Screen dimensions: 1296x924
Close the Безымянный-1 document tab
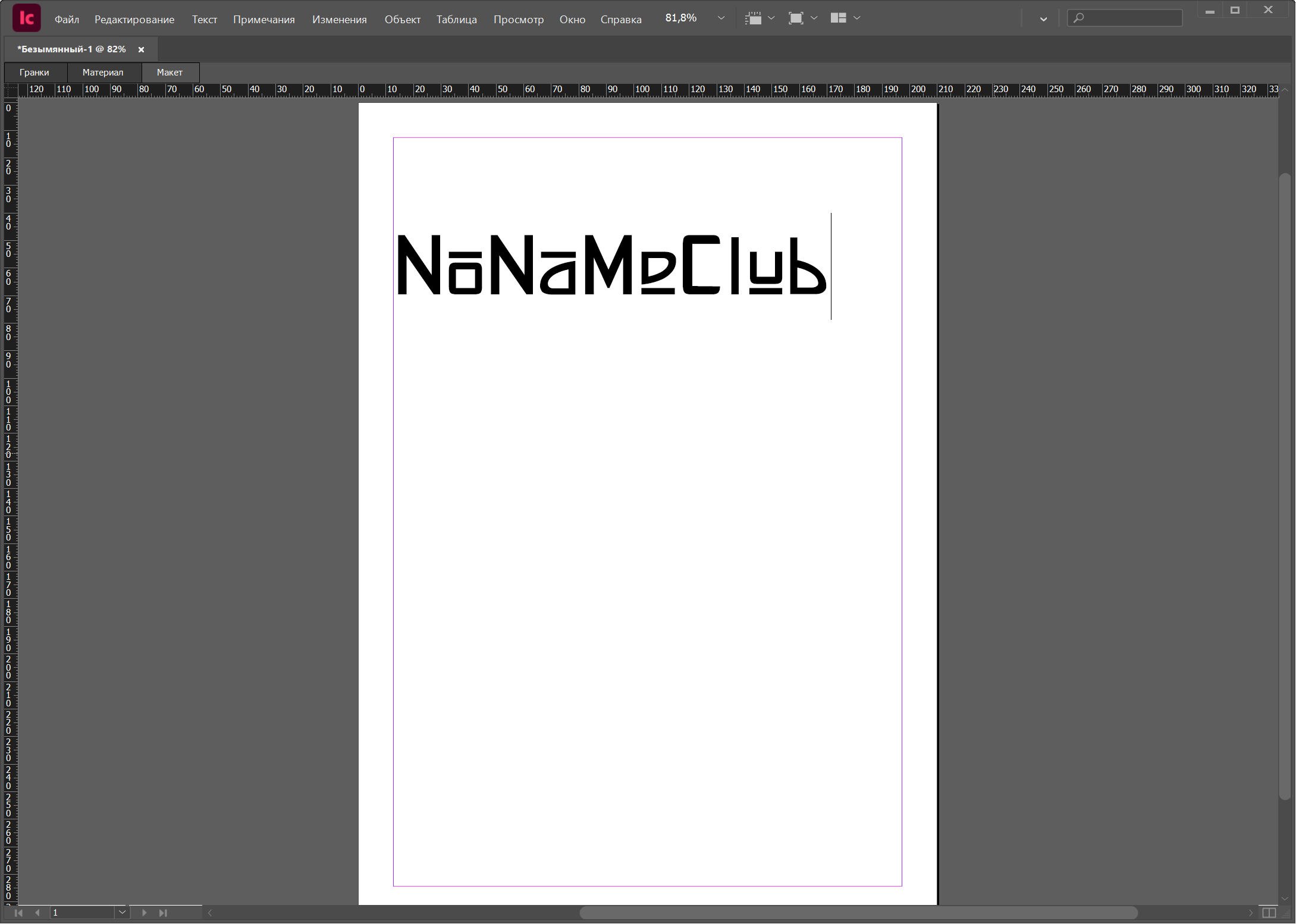click(141, 50)
